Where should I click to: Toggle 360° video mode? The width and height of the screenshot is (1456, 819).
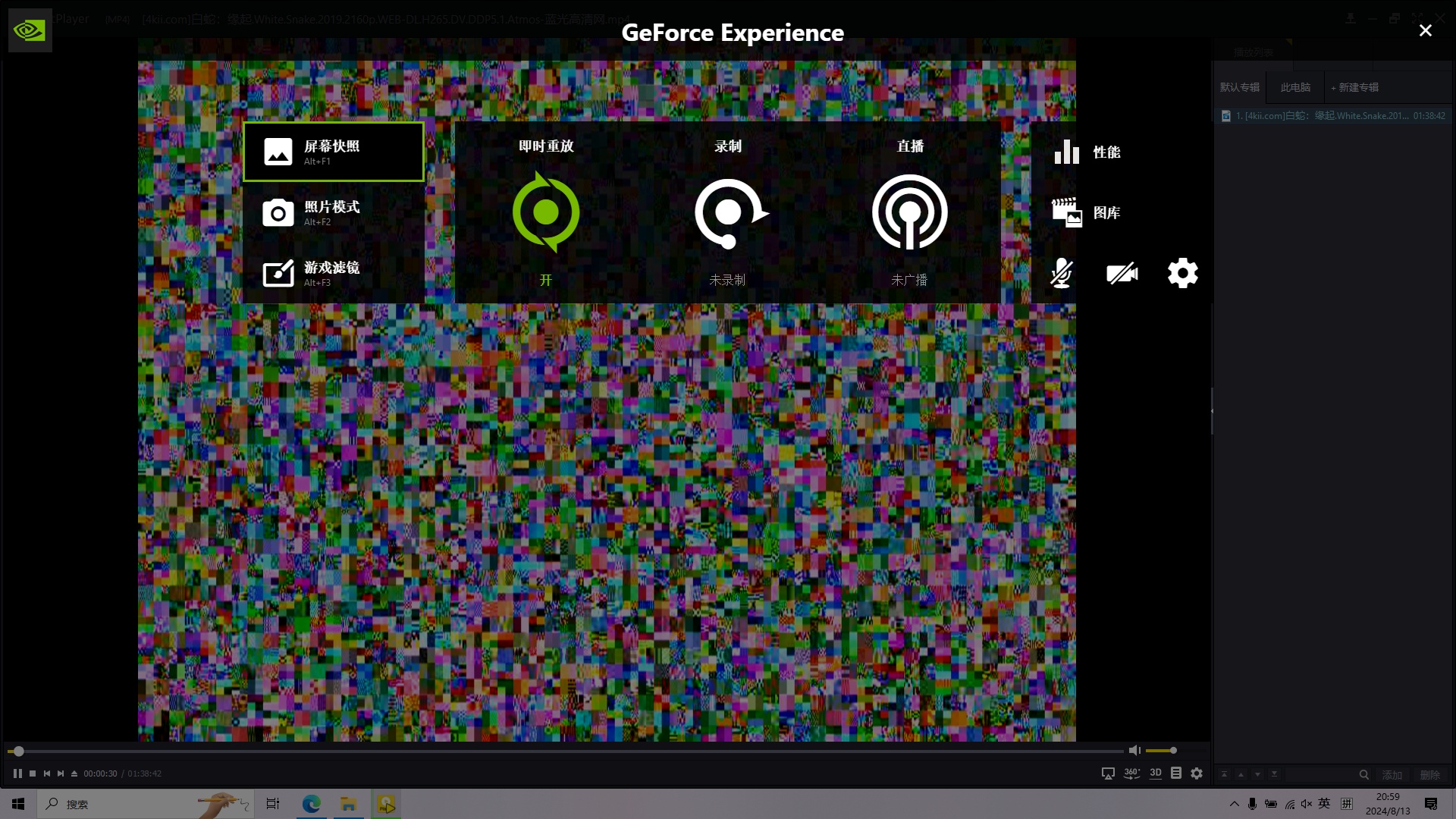[1131, 773]
